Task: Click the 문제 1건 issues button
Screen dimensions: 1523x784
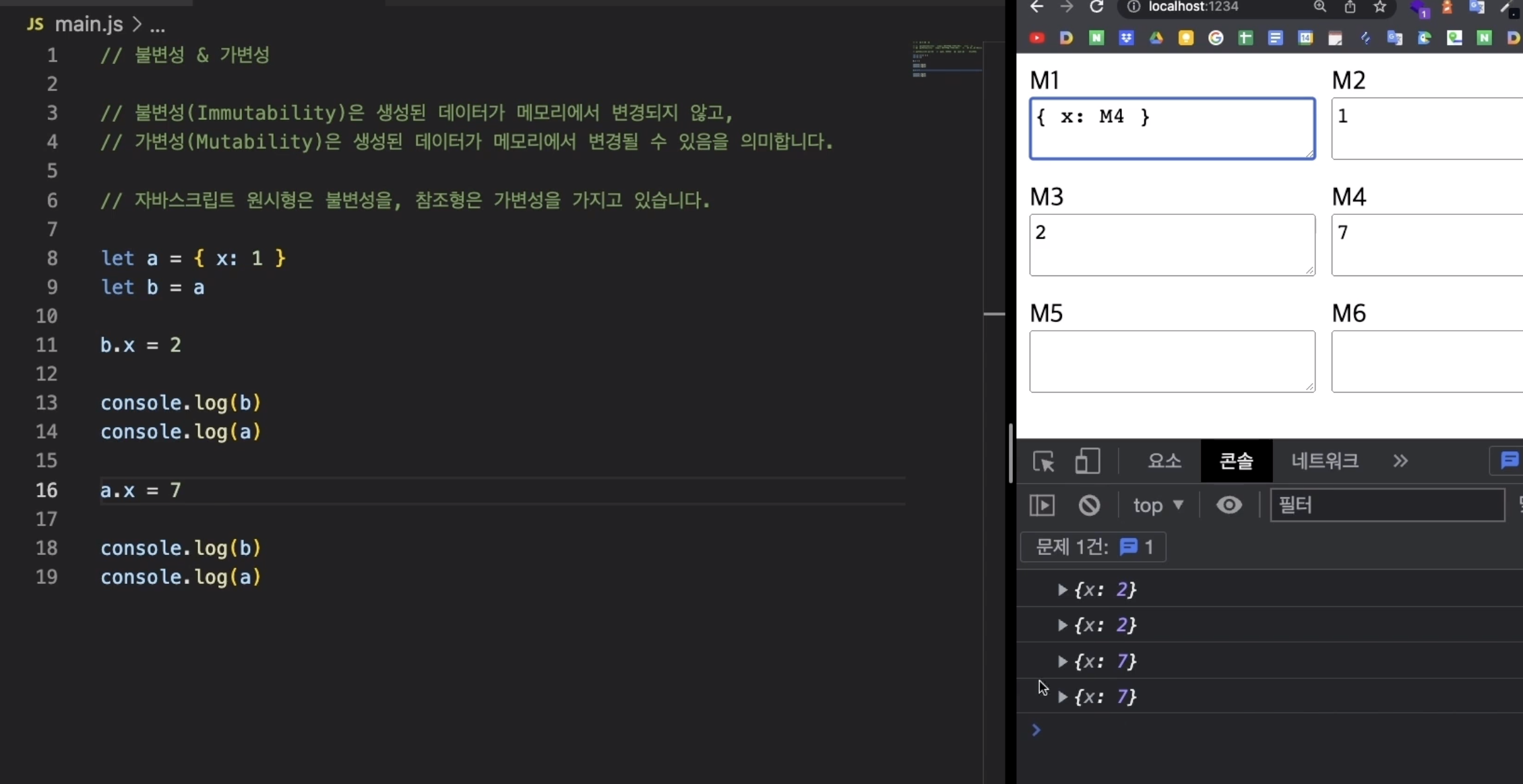Action: (1093, 547)
